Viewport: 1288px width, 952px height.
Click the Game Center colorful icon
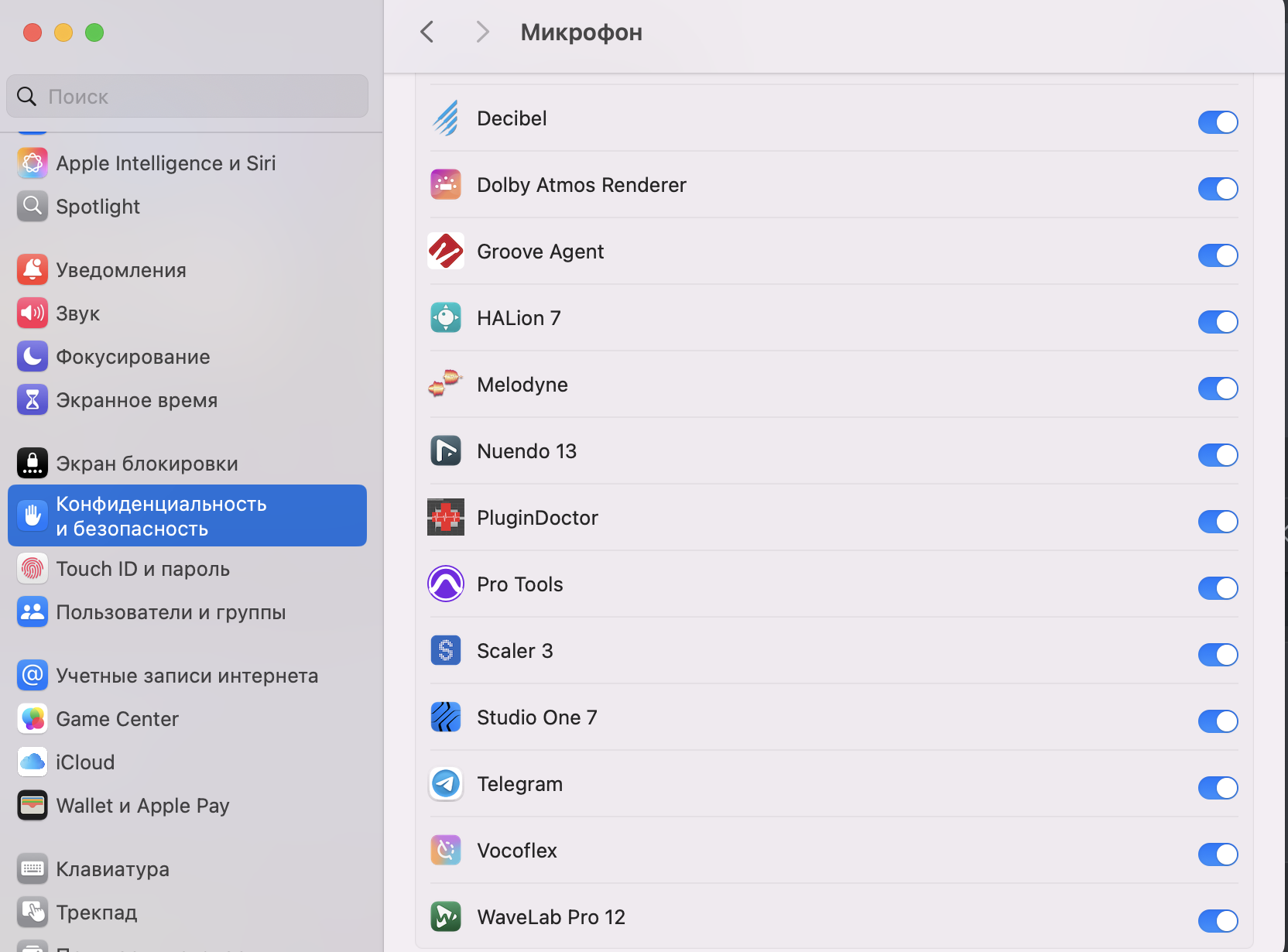pyautogui.click(x=33, y=719)
